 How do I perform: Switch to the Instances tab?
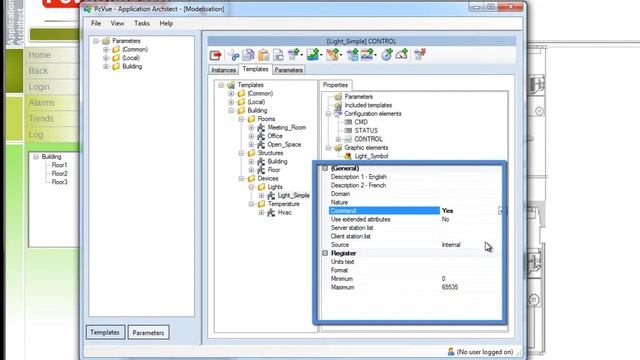[x=223, y=70]
